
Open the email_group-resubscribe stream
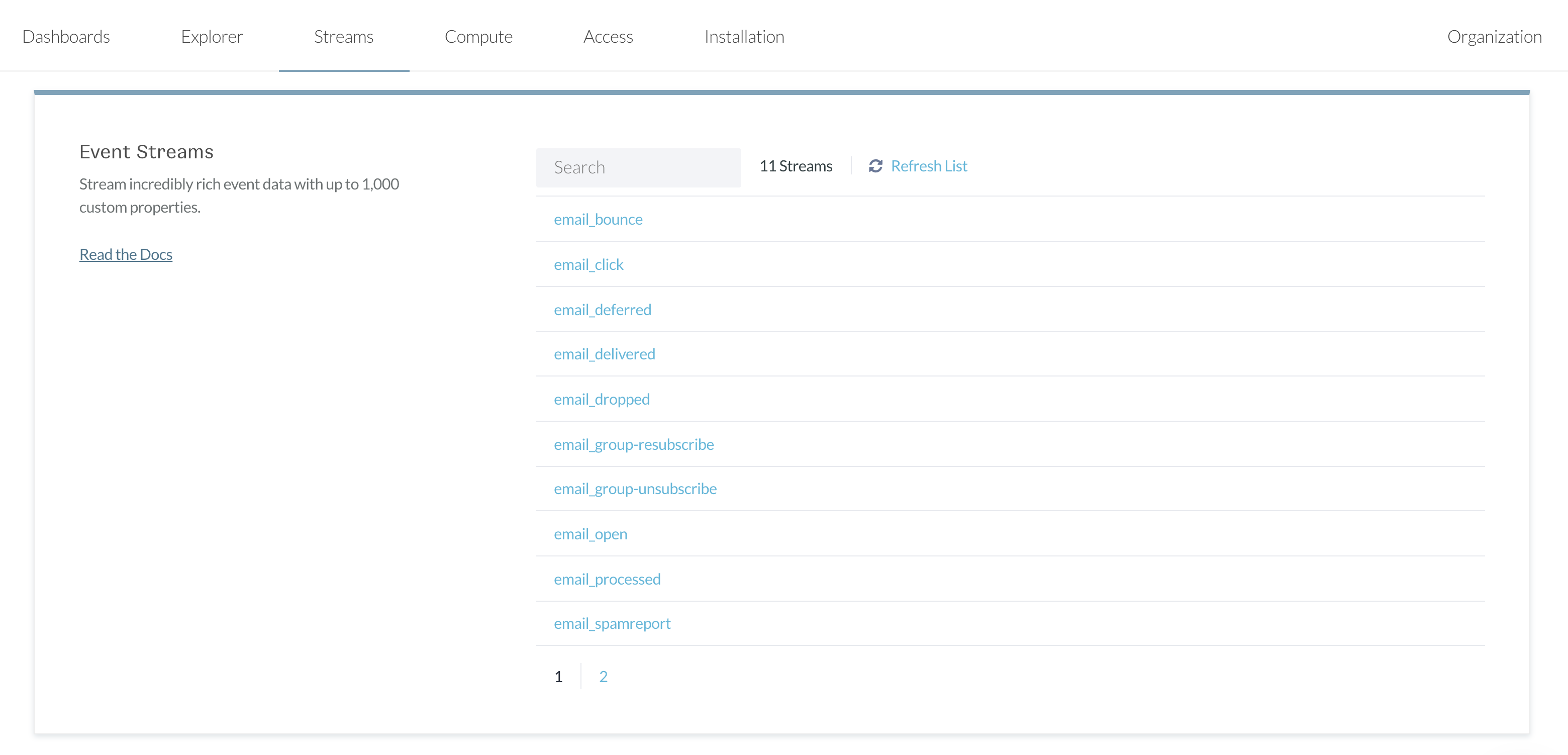click(634, 443)
